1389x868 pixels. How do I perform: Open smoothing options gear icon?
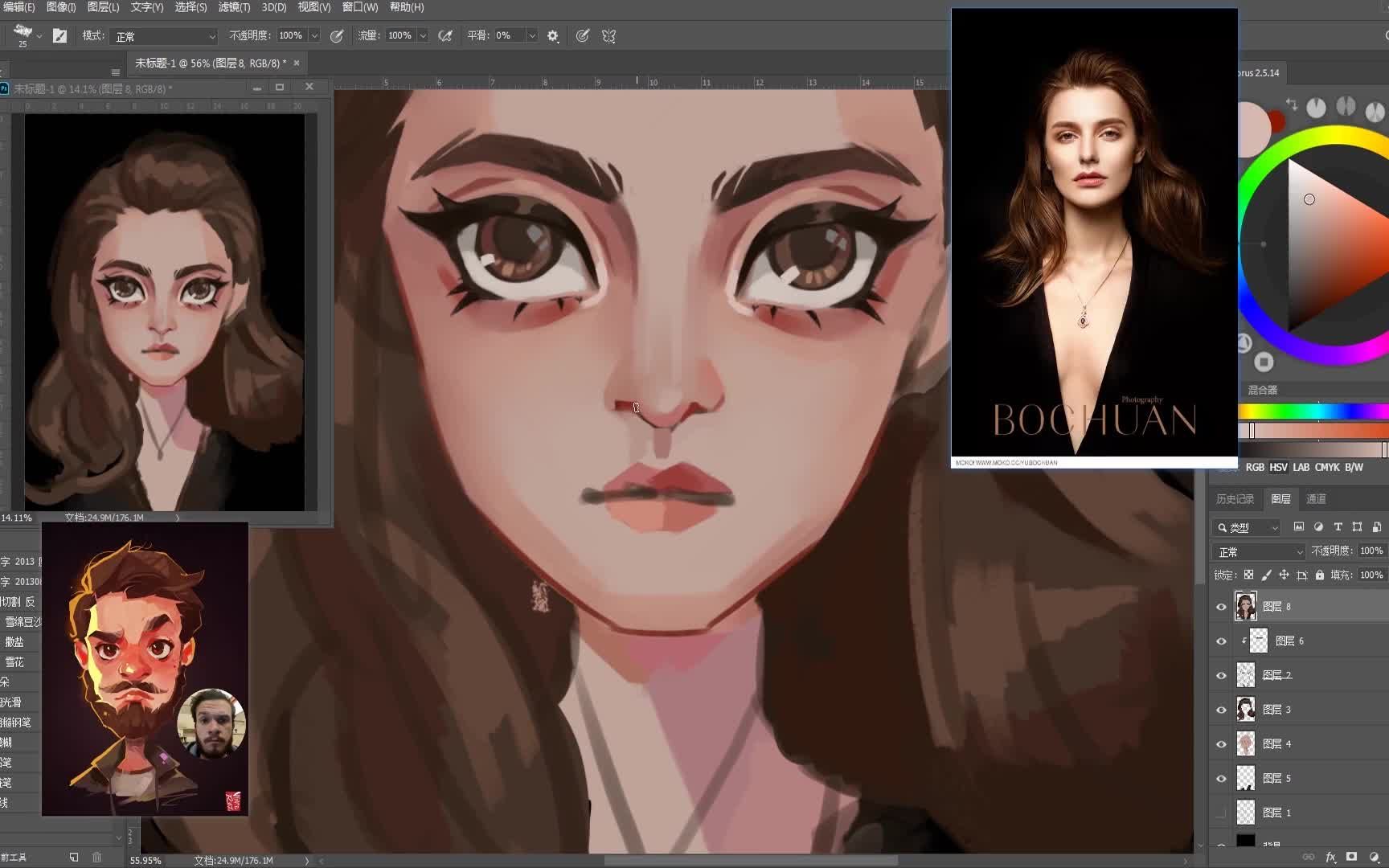553,36
